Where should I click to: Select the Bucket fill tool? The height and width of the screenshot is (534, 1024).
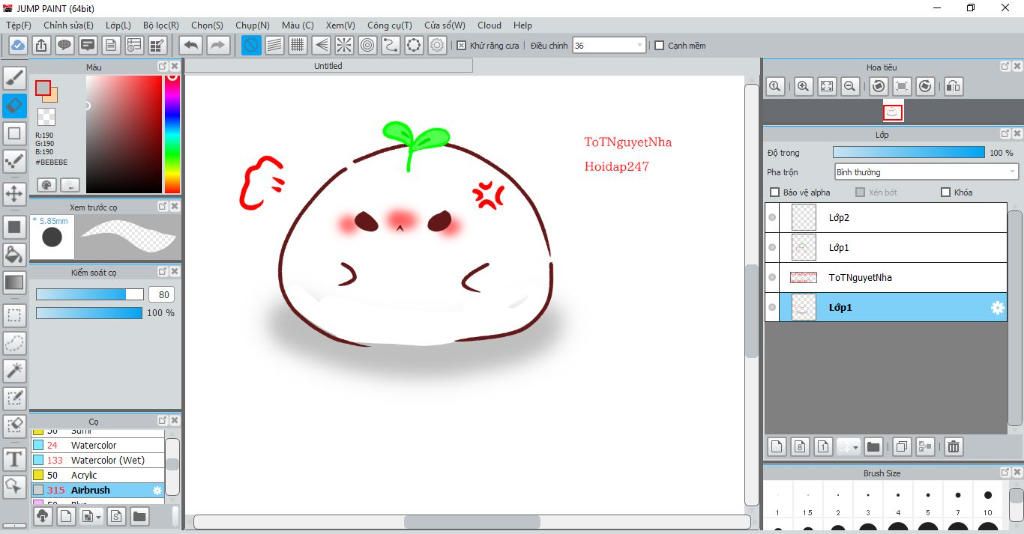pos(14,255)
